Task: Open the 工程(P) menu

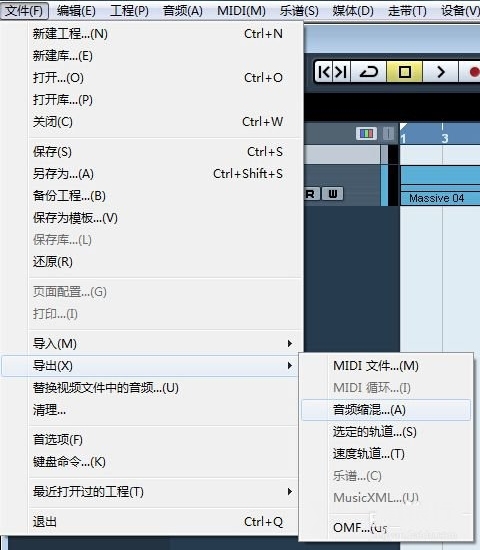Action: [x=129, y=11]
